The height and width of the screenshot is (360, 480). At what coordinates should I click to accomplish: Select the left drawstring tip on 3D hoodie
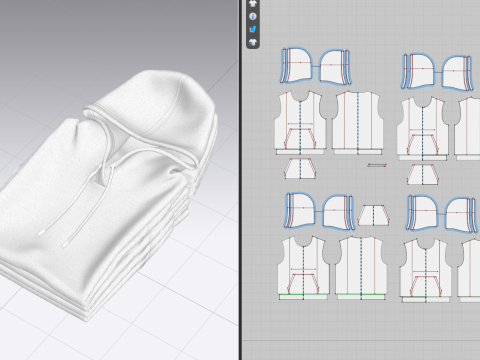(x=41, y=233)
